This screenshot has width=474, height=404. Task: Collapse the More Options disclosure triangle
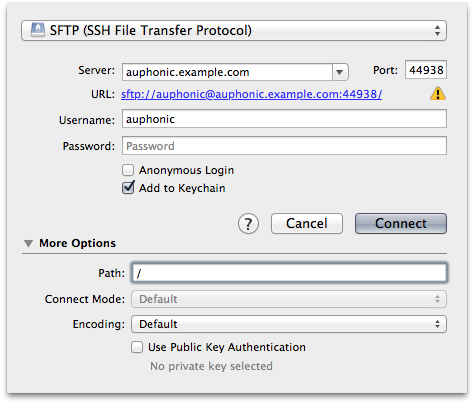pyautogui.click(x=29, y=244)
